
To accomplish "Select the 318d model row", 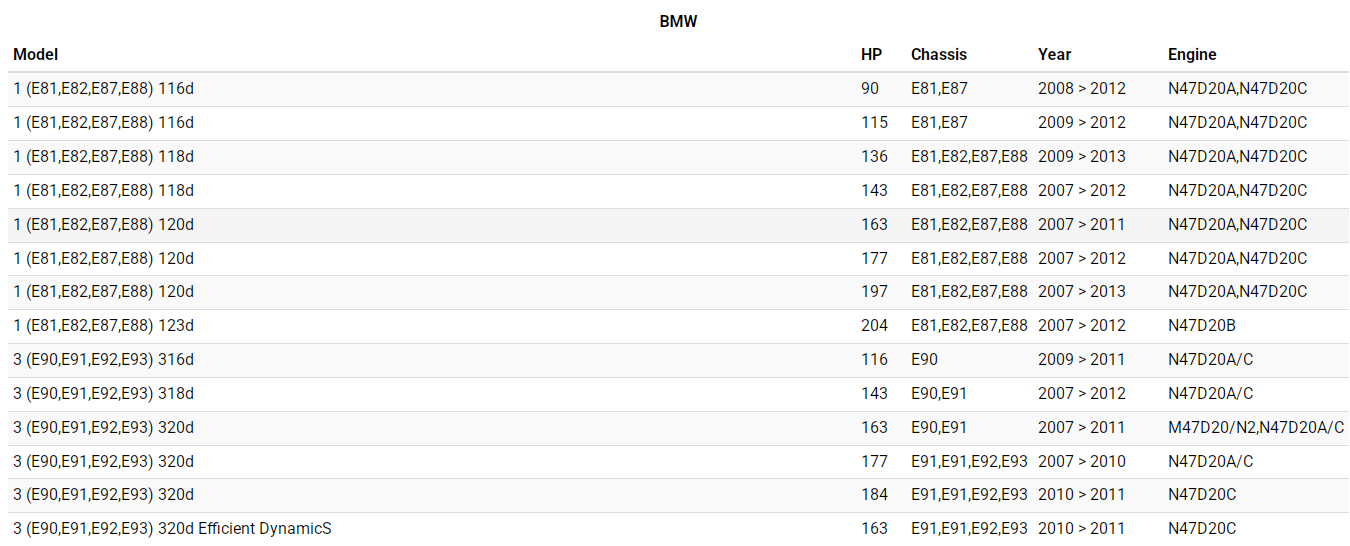I will (104, 394).
